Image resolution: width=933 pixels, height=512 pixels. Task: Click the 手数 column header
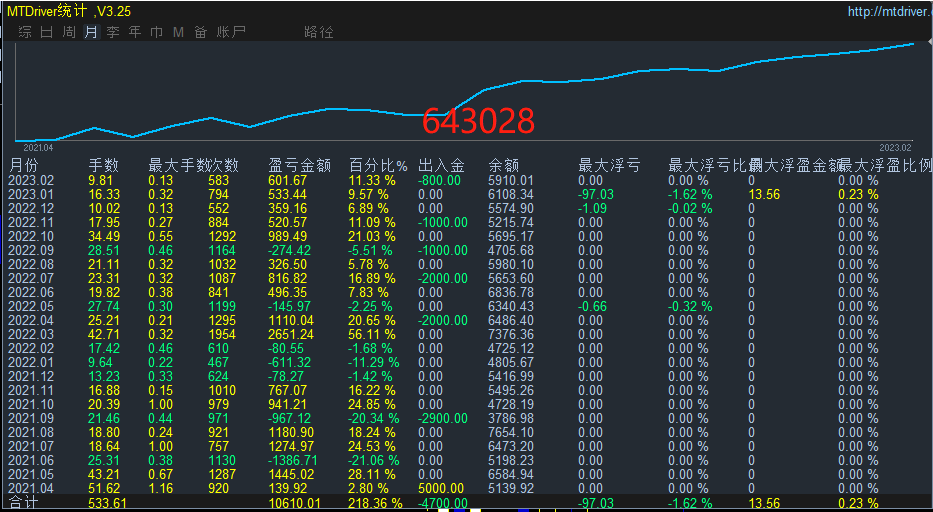(x=104, y=166)
